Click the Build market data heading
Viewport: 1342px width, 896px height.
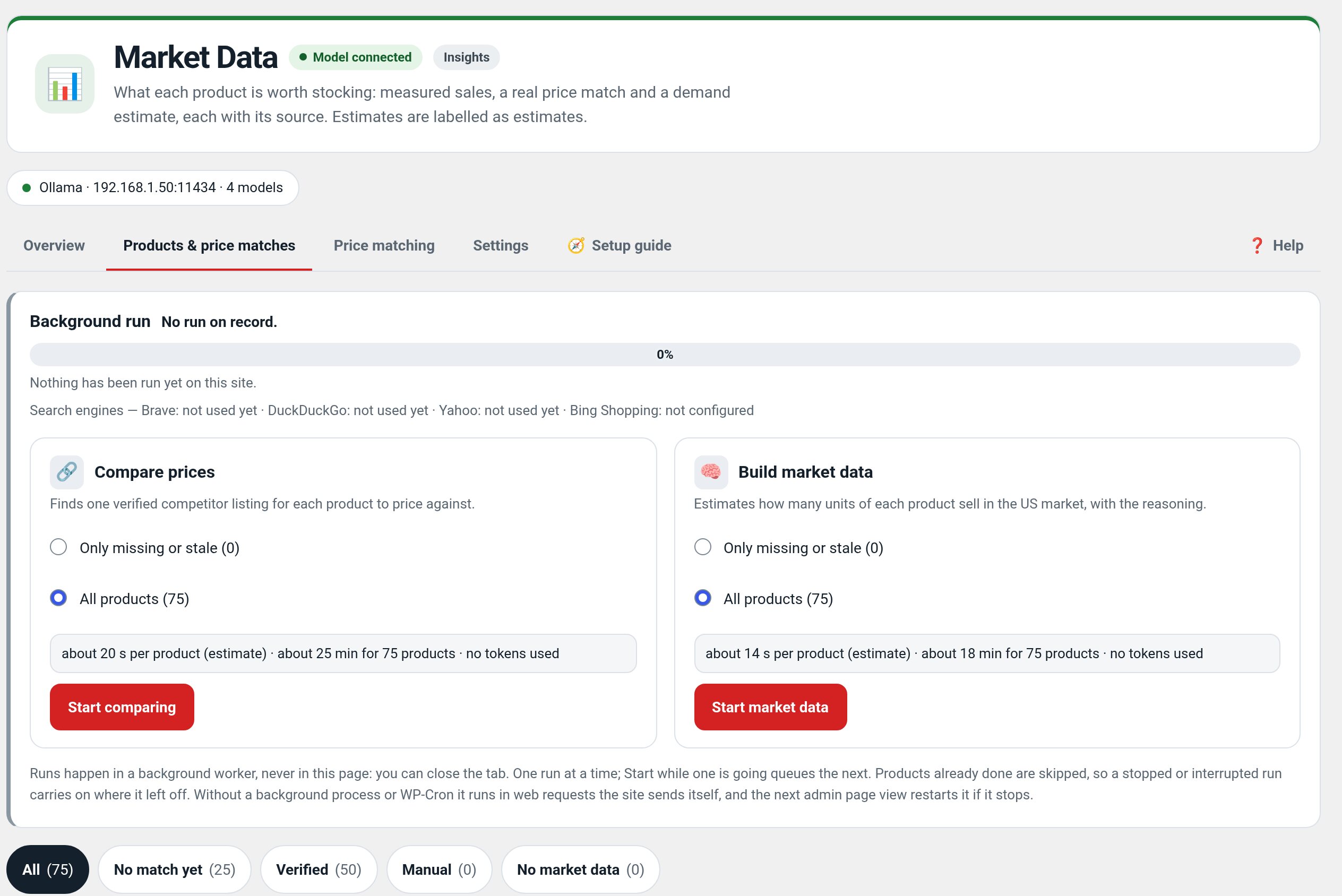tap(805, 472)
